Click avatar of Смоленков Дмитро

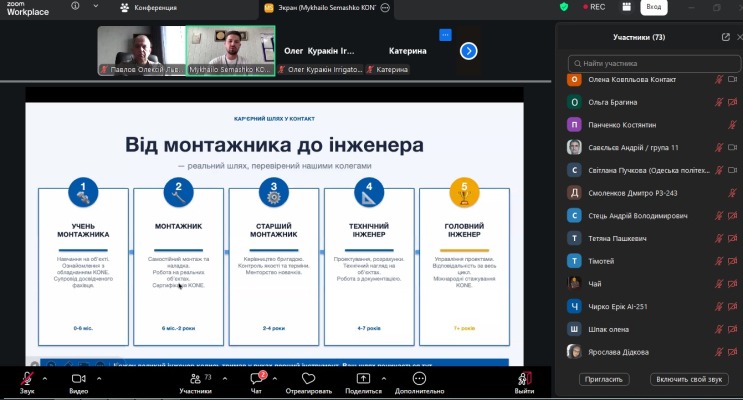[574, 193]
